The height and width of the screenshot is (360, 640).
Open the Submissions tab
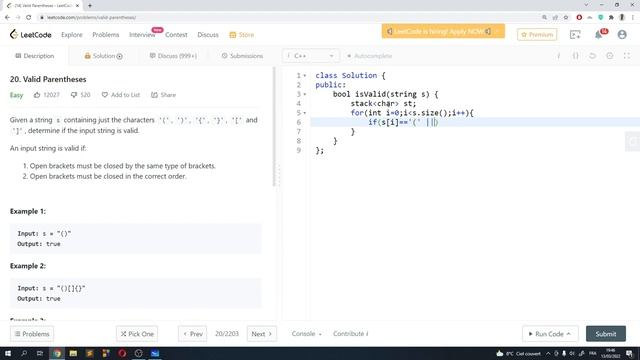242,56
